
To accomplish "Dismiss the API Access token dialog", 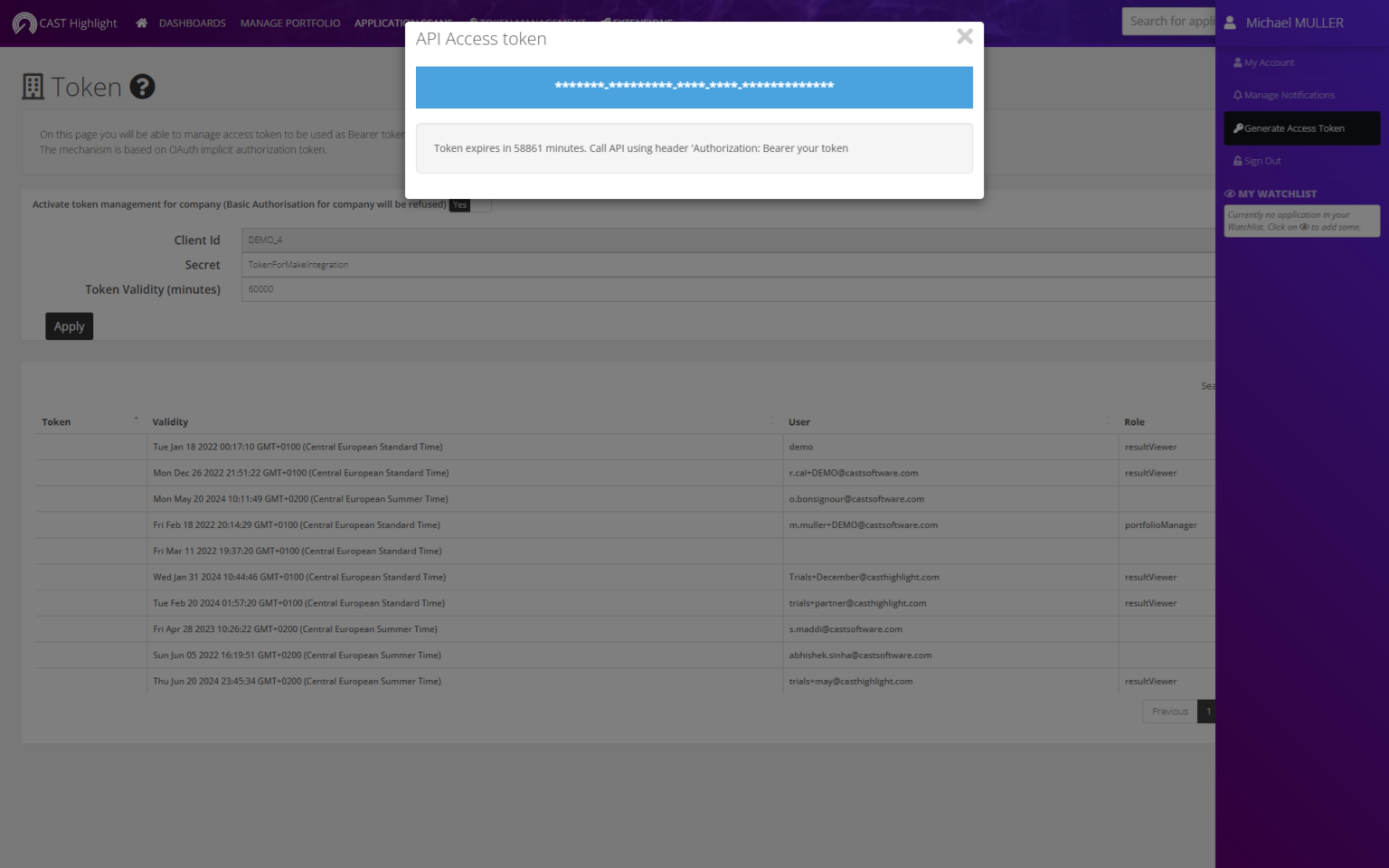I will pyautogui.click(x=964, y=37).
